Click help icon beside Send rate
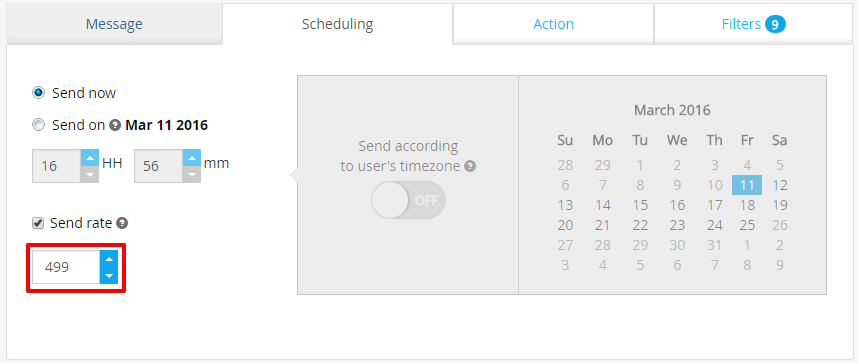 pyautogui.click(x=123, y=223)
